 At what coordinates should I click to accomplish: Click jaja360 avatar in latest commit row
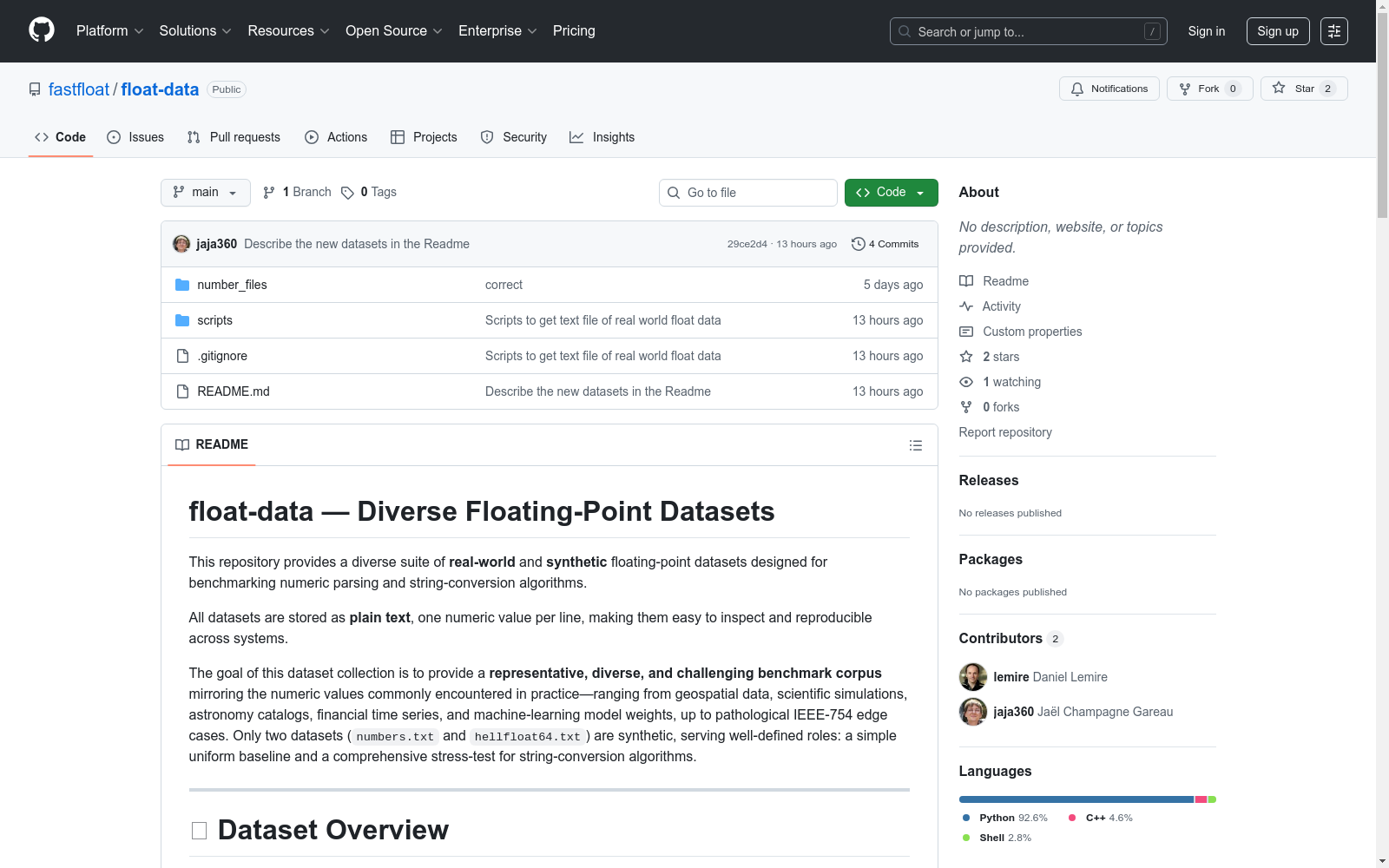click(181, 244)
